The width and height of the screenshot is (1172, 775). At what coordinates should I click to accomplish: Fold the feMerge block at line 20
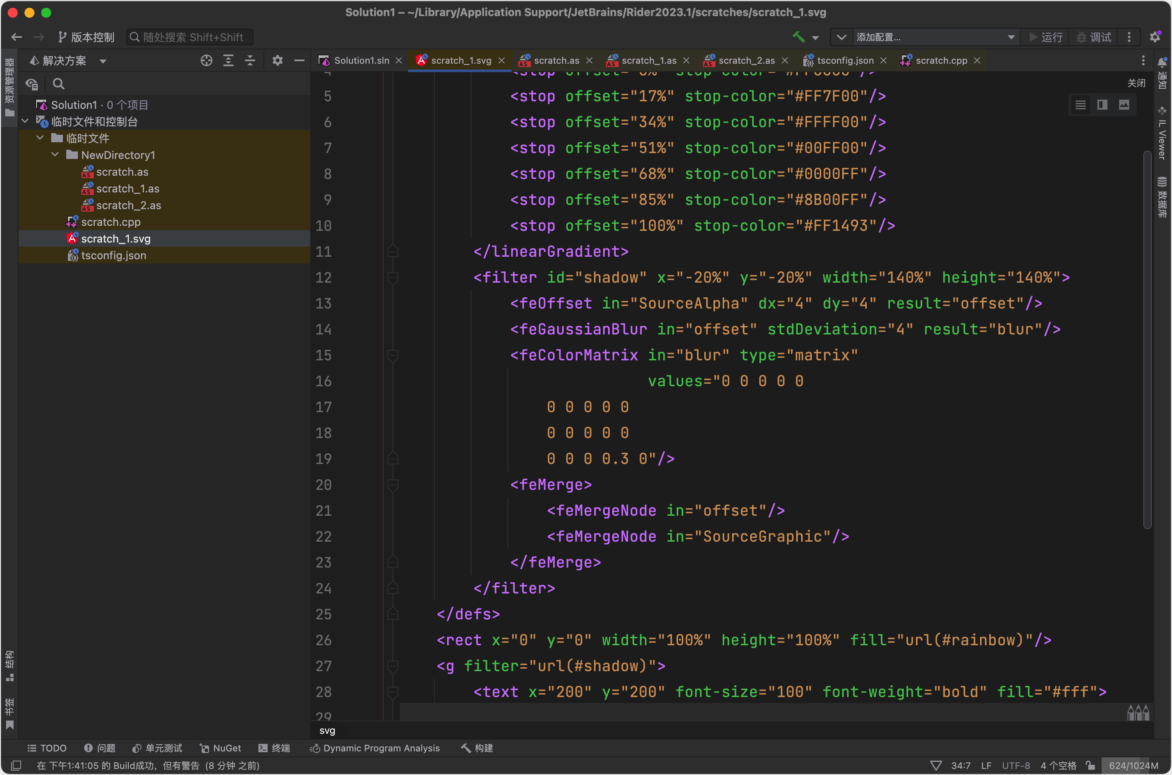click(393, 485)
